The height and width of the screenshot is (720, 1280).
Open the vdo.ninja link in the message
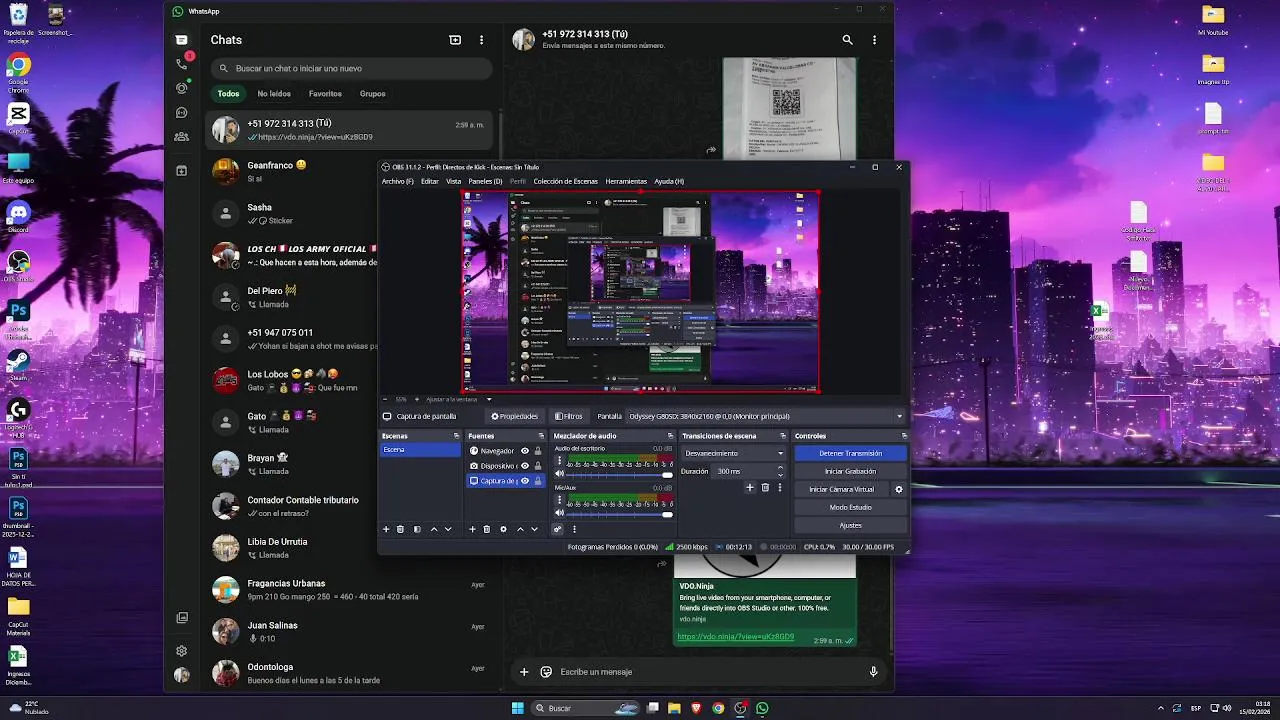pos(736,637)
